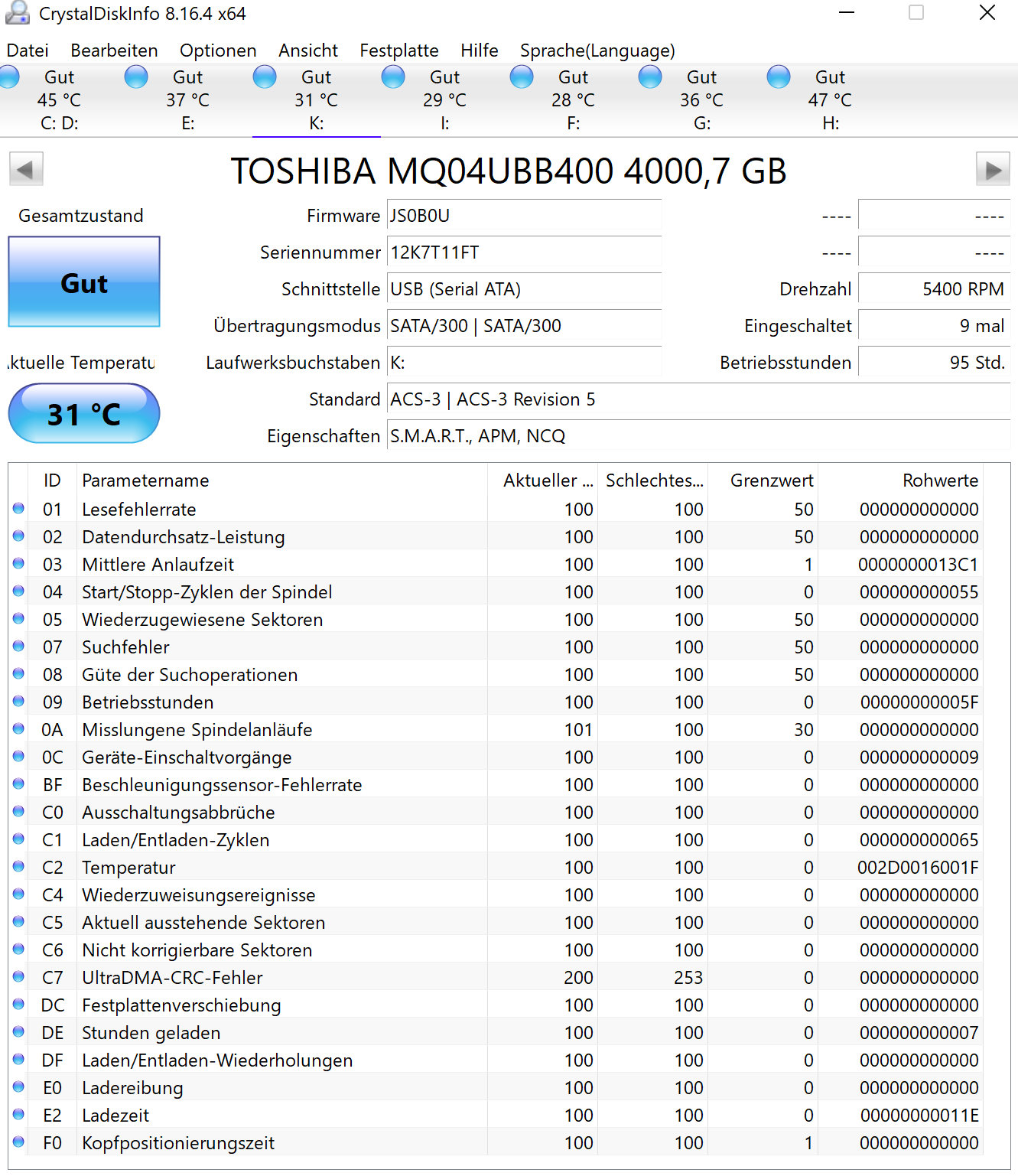
Task: Select the H: drive health orb
Action: pyautogui.click(x=779, y=77)
